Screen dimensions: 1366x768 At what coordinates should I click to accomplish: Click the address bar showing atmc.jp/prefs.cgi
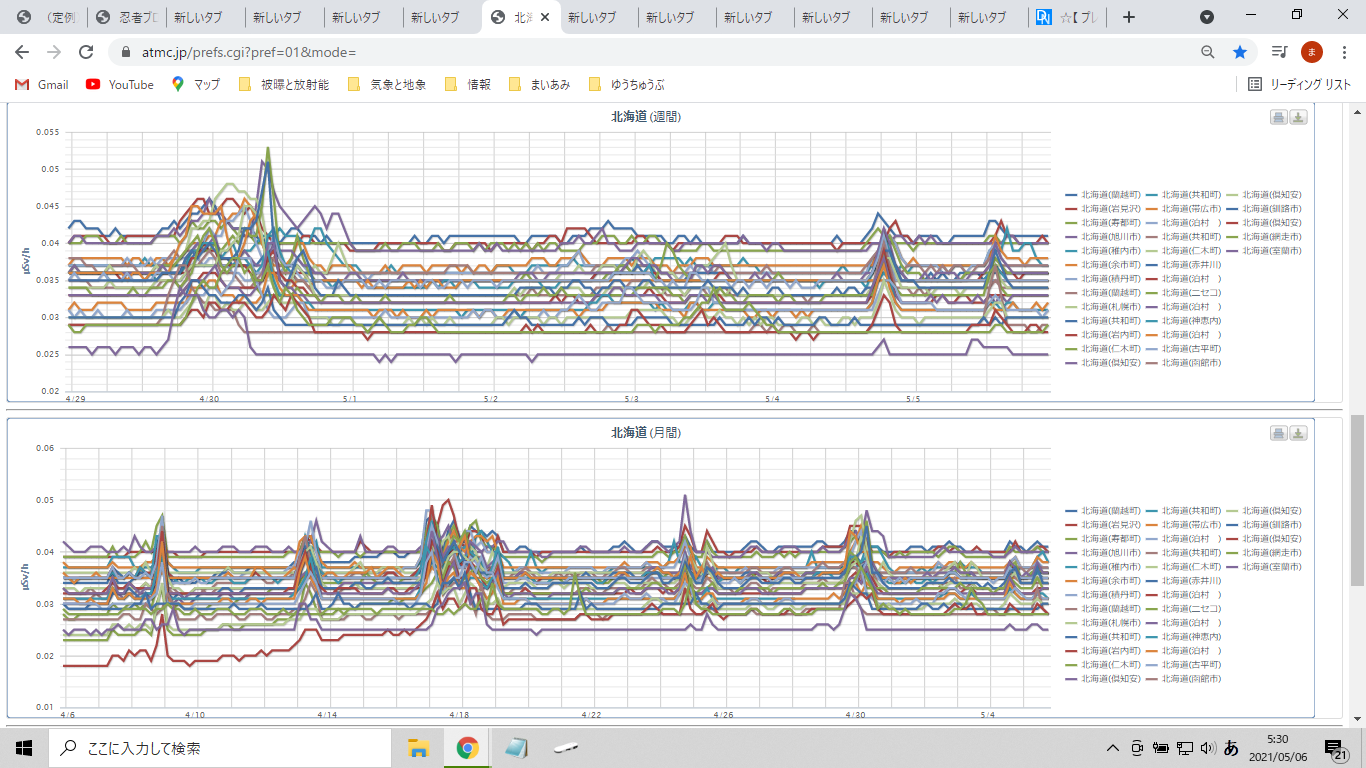pyautogui.click(x=660, y=52)
